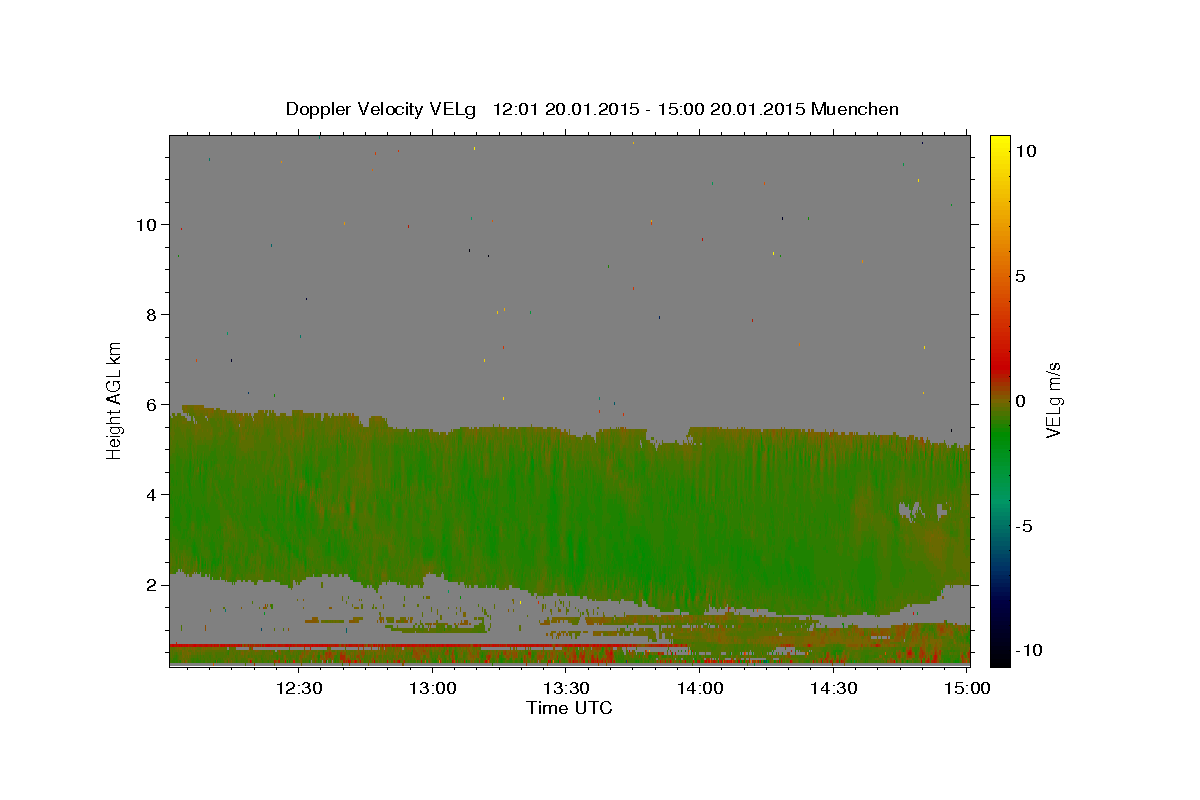Image resolution: width=1200 pixels, height=800 pixels.
Task: Click colorbar tick label 5
Action: (x=1020, y=276)
